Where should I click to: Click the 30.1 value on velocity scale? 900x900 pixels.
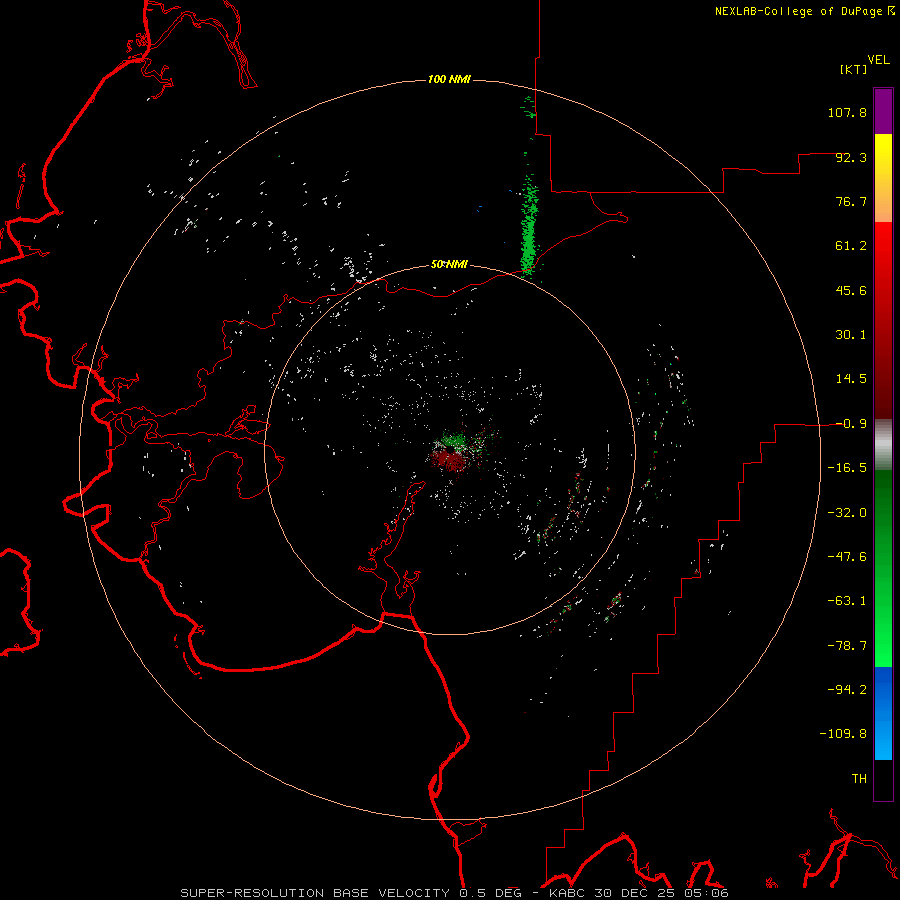[x=851, y=335]
